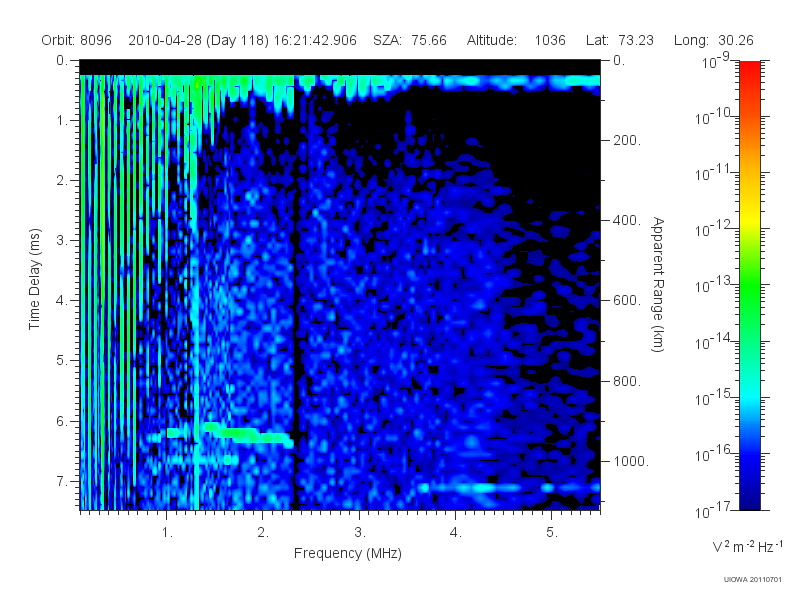Click the date '2010-04-28 (Day 118)' text
Screen dimensions: 800x600
coord(198,40)
